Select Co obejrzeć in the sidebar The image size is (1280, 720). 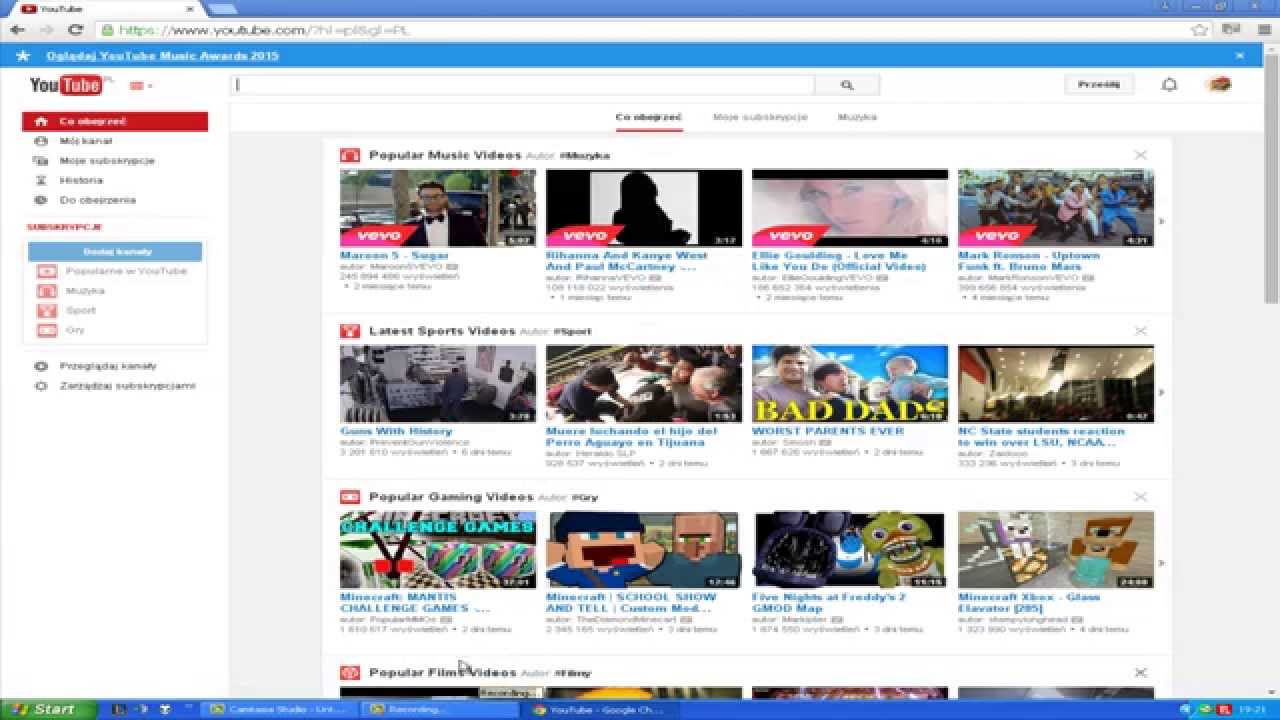(x=115, y=121)
